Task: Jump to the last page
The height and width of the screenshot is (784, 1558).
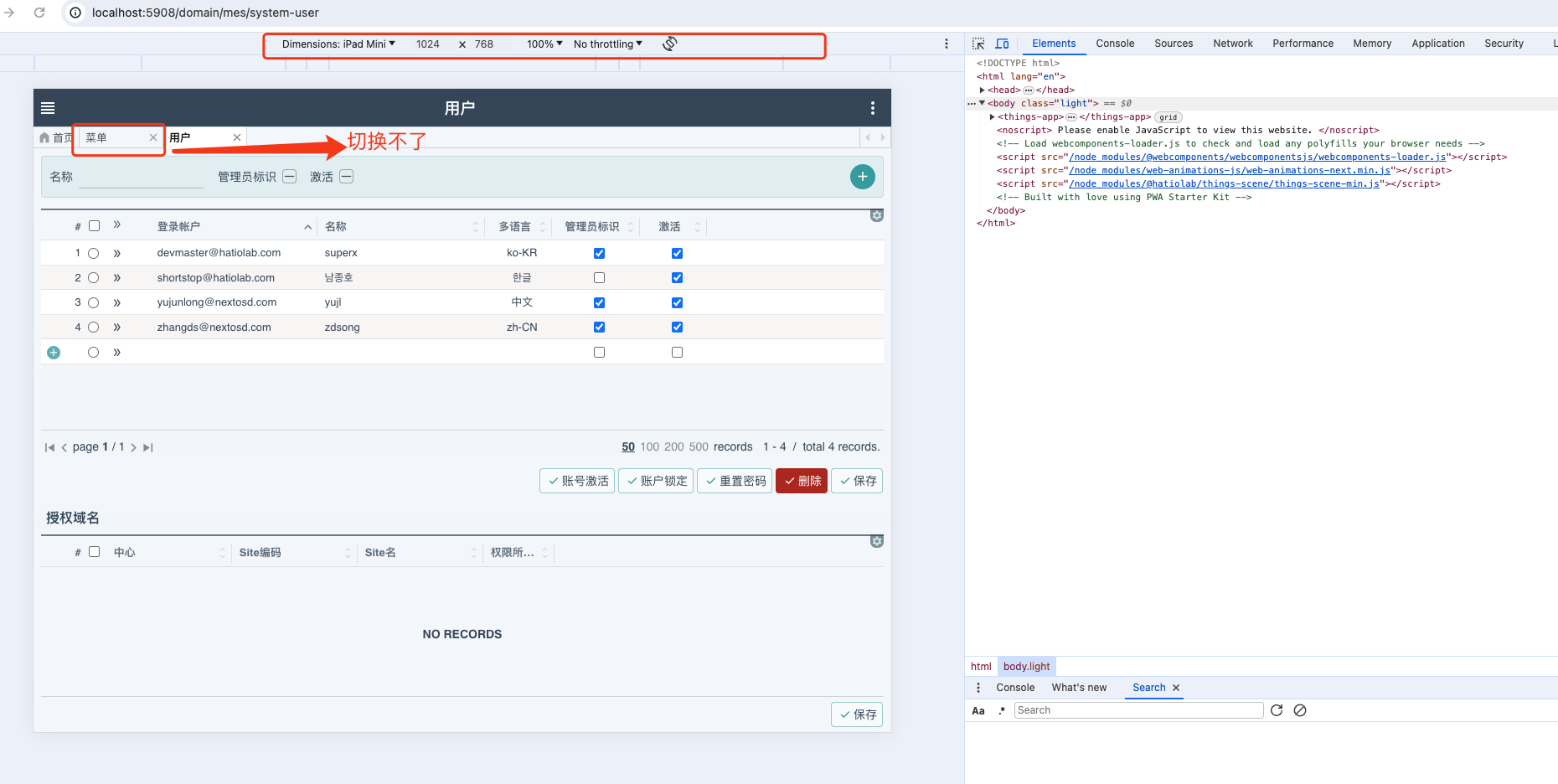Action: (x=148, y=447)
